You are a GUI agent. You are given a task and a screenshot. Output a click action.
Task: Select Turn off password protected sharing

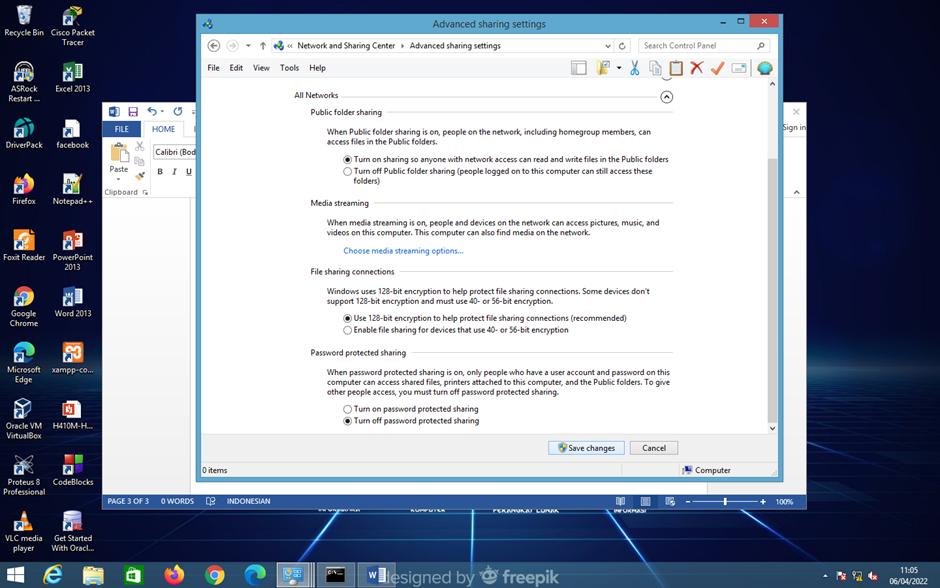pos(347,421)
